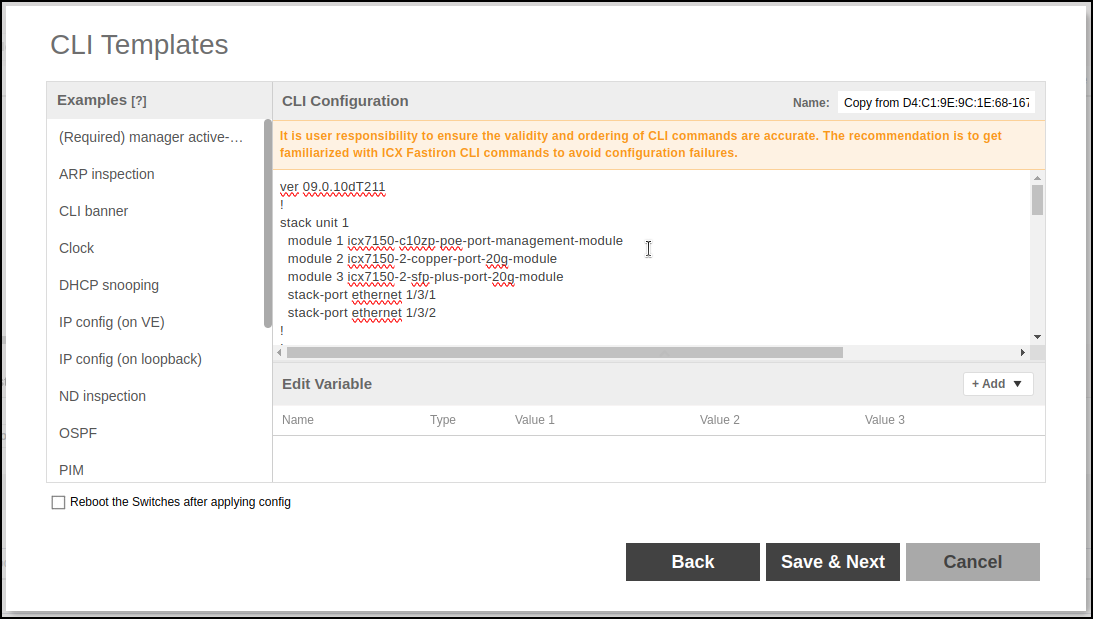Click 'stack-port ethernet 1/3/2' line
1093x619 pixels.
(x=362, y=314)
